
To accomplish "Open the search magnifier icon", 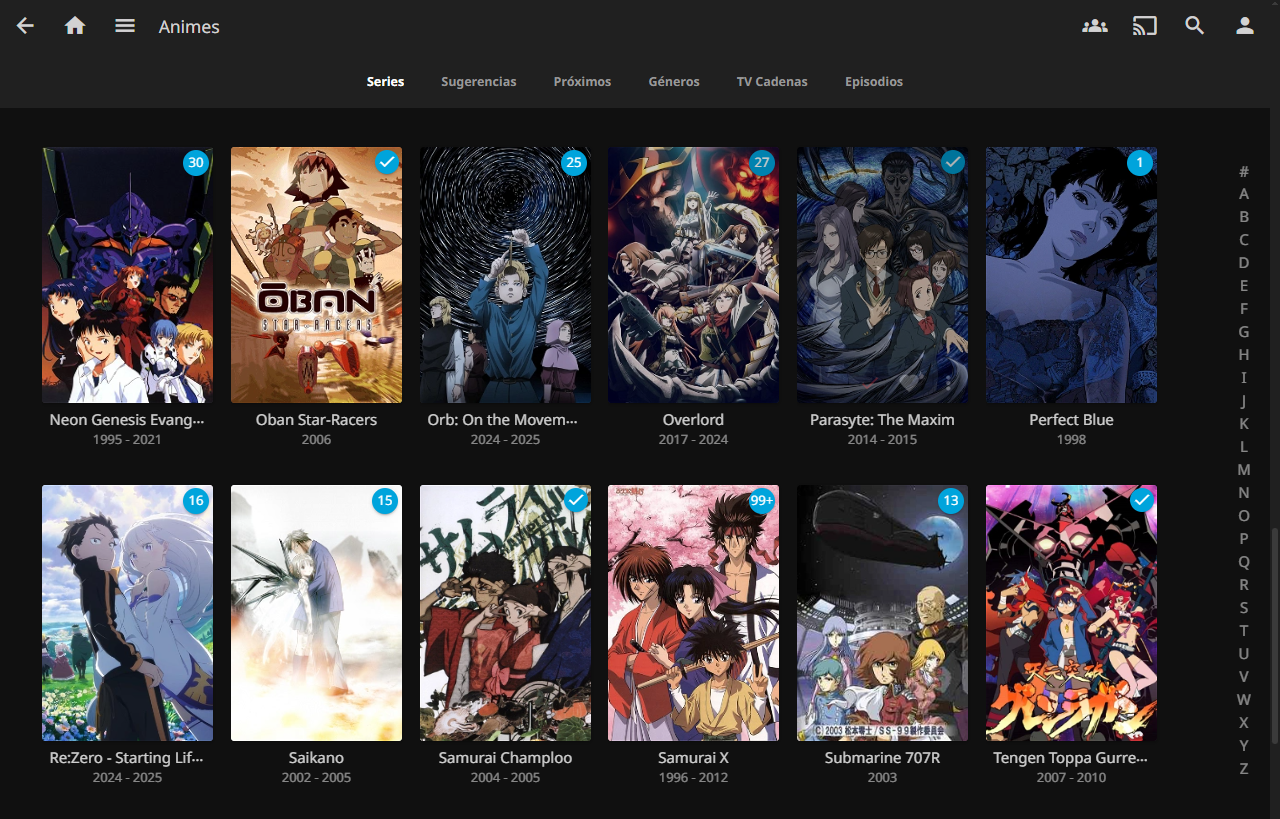I will tap(1195, 26).
